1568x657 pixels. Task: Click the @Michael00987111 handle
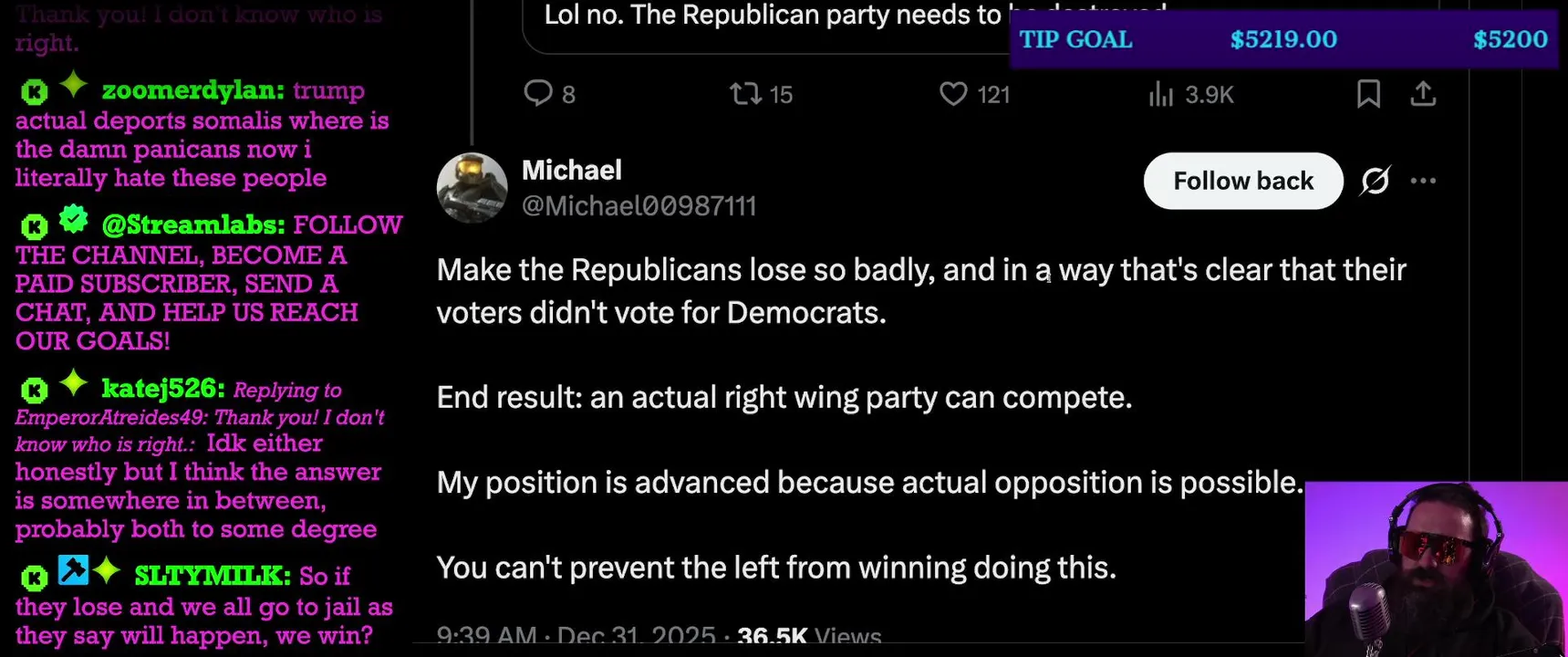[x=639, y=206]
